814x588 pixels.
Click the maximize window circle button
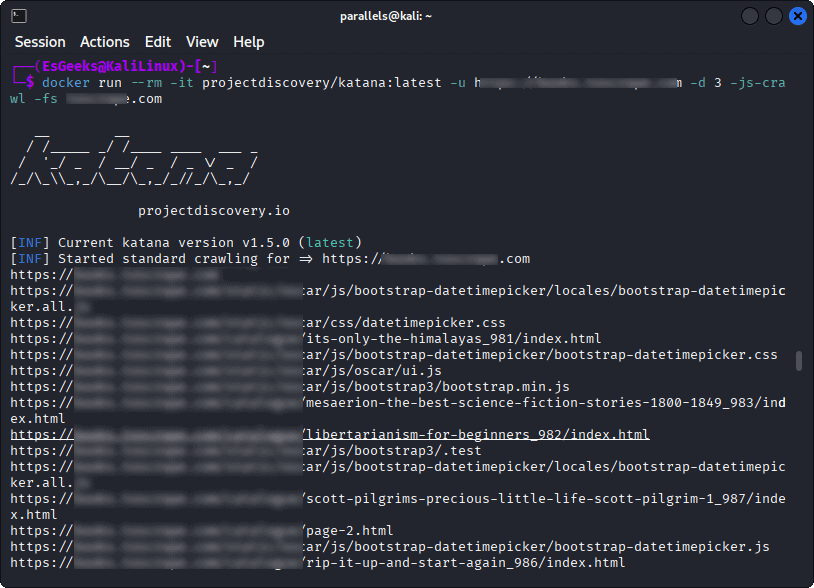tap(774, 16)
